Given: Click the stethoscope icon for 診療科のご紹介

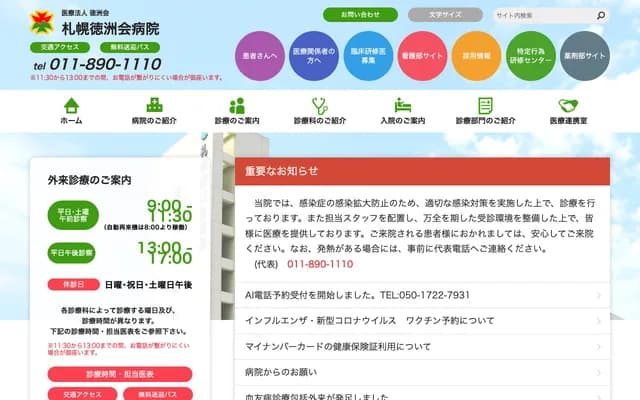Looking at the screenshot, I should (x=320, y=105).
